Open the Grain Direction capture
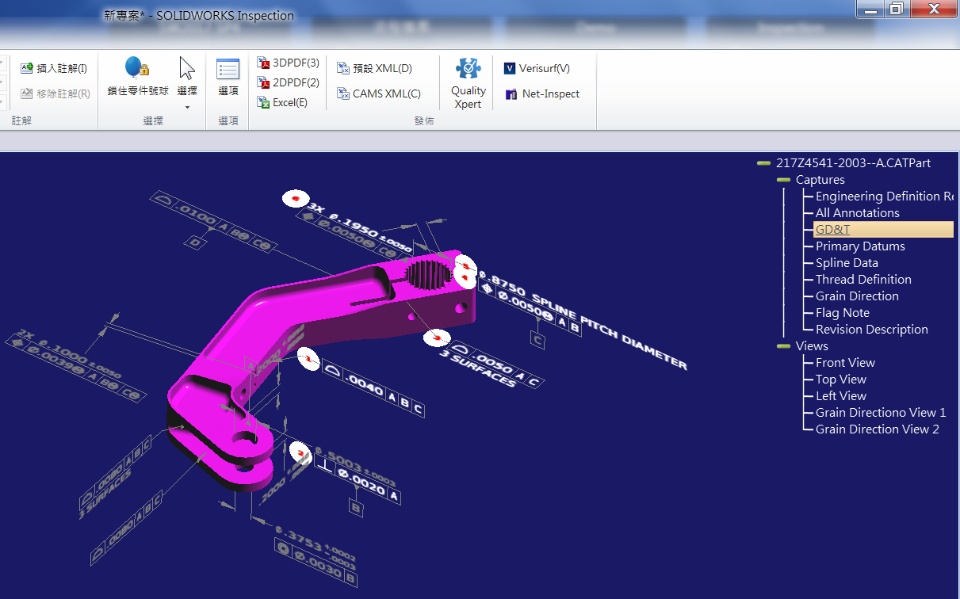 857,296
